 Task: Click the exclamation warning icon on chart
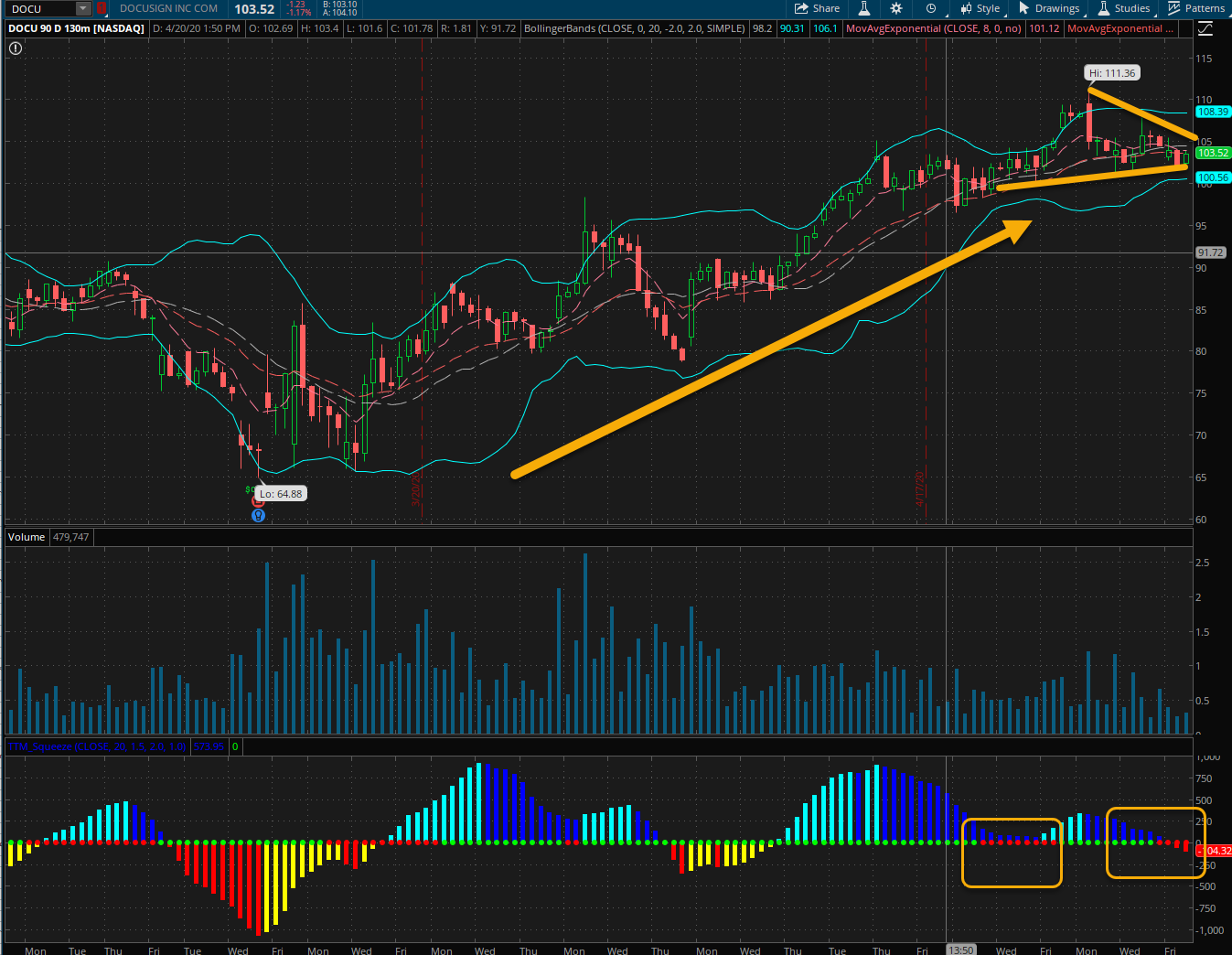[16, 48]
